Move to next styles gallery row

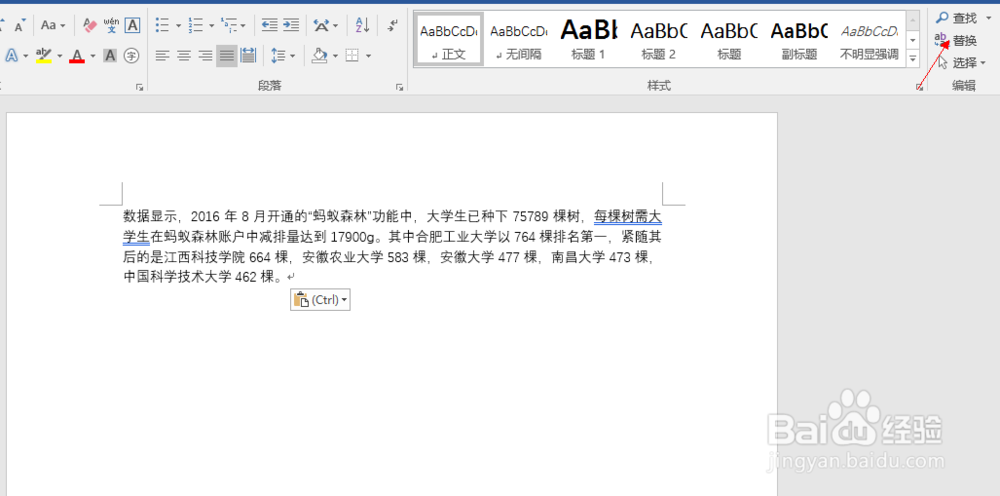point(913,41)
